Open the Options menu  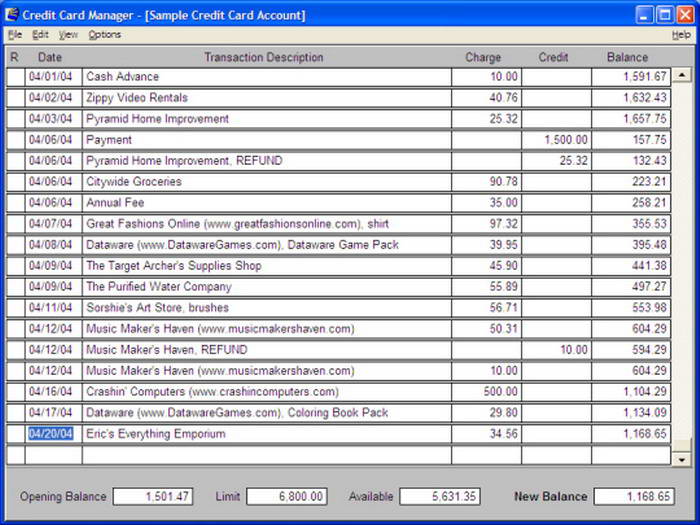pyautogui.click(x=104, y=35)
